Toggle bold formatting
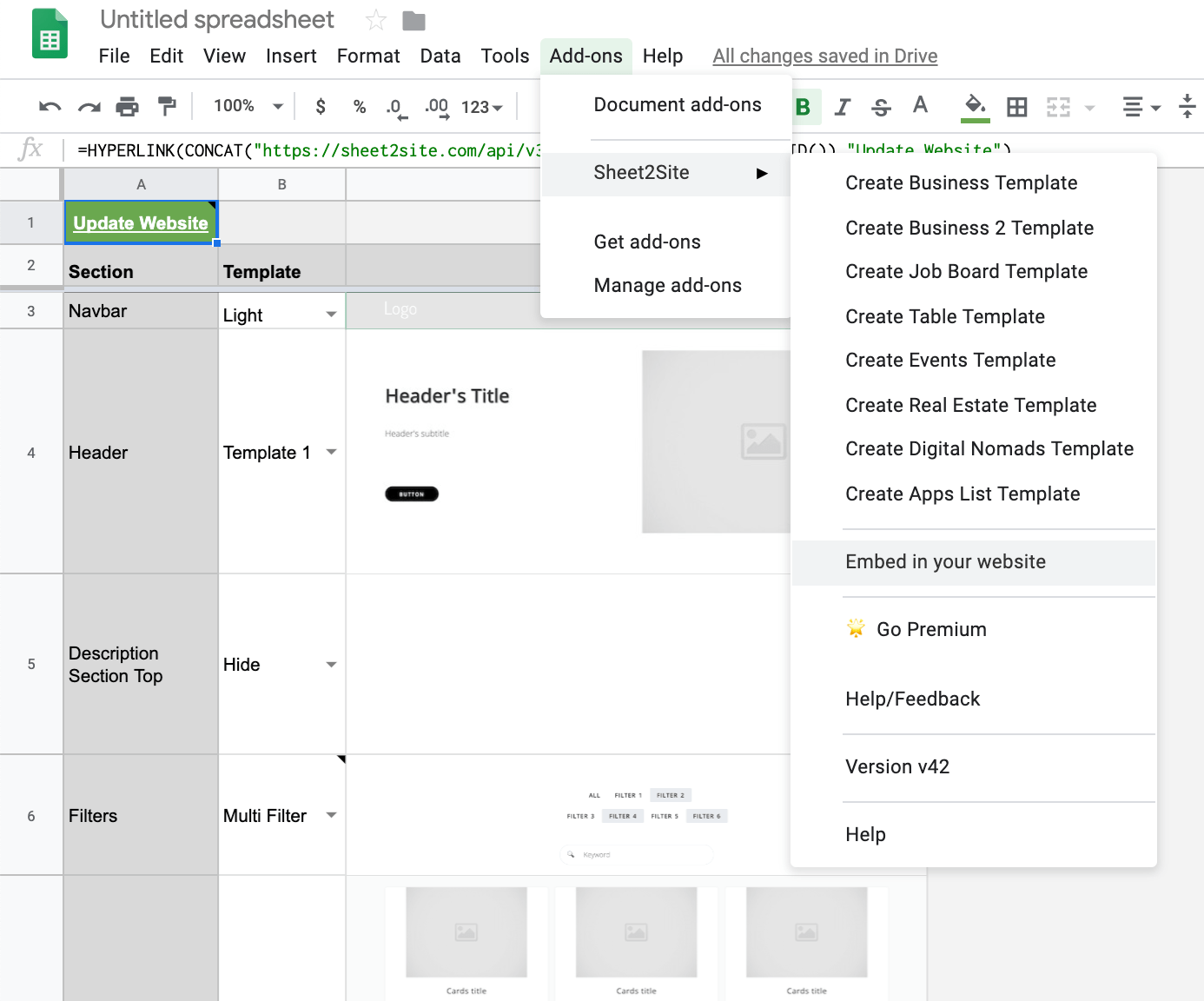Image resolution: width=1204 pixels, height=1001 pixels. pos(804,107)
